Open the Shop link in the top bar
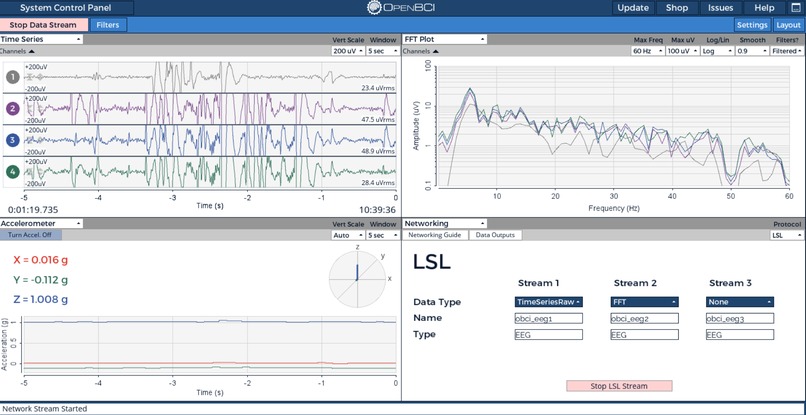 click(x=676, y=8)
